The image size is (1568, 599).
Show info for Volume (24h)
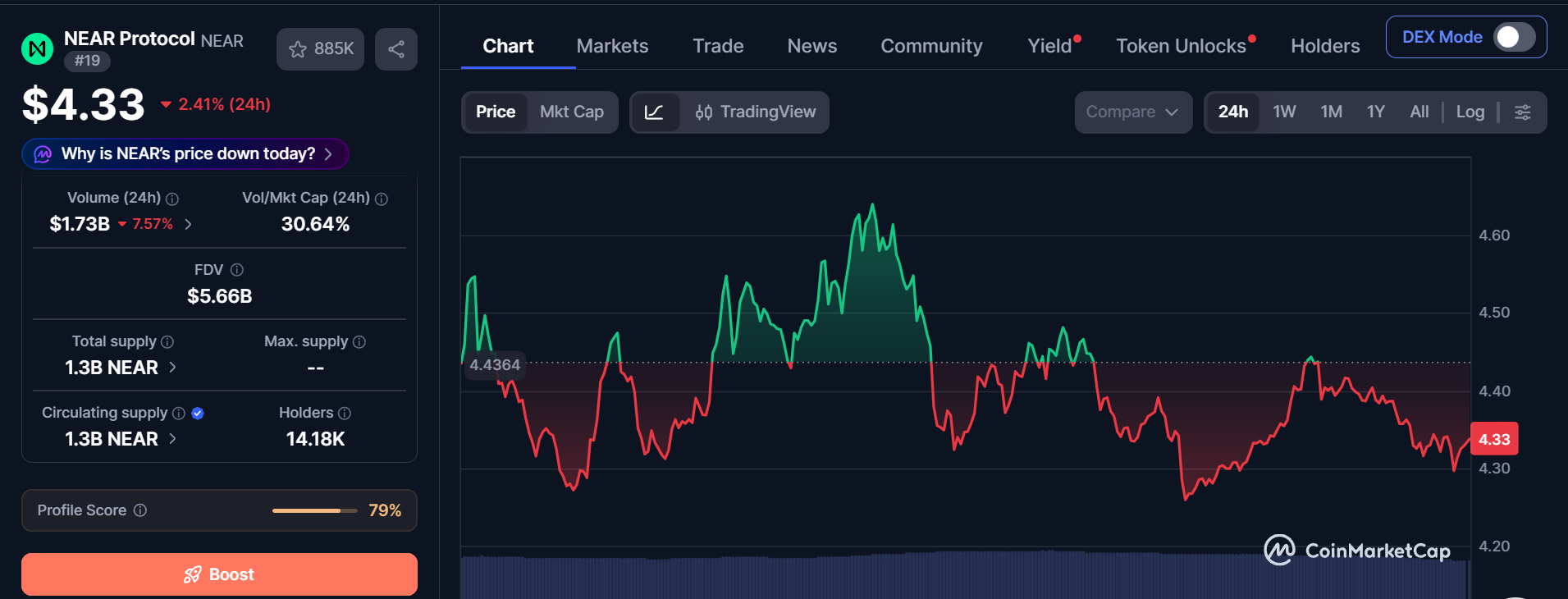click(172, 199)
